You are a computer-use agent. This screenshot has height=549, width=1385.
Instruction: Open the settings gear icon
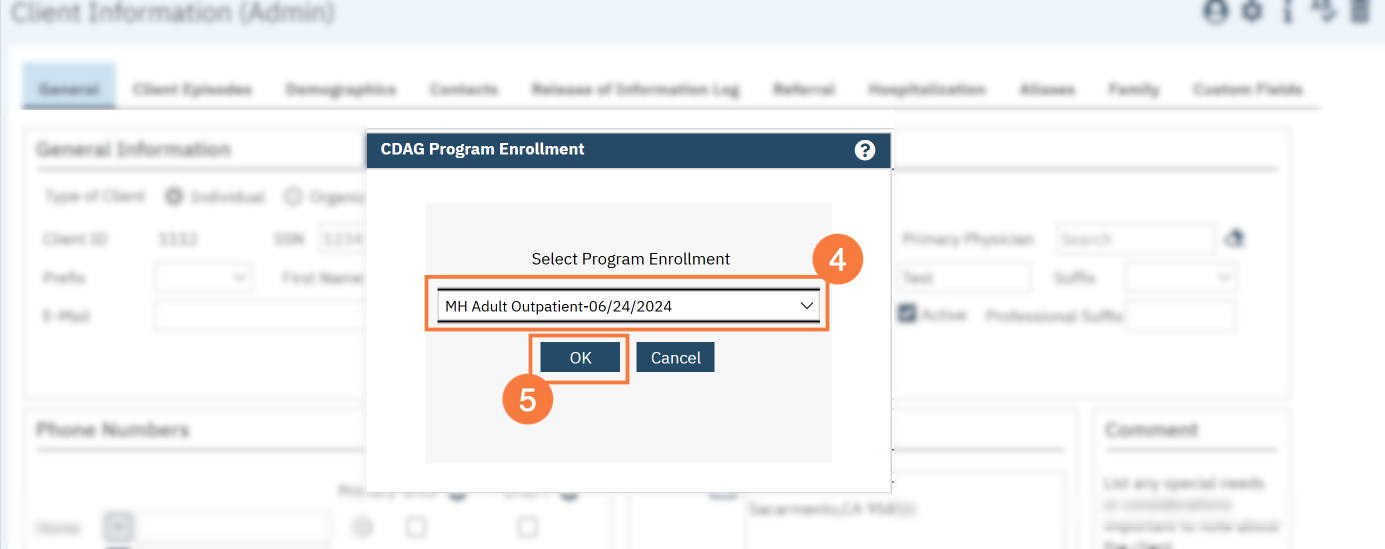click(1252, 12)
